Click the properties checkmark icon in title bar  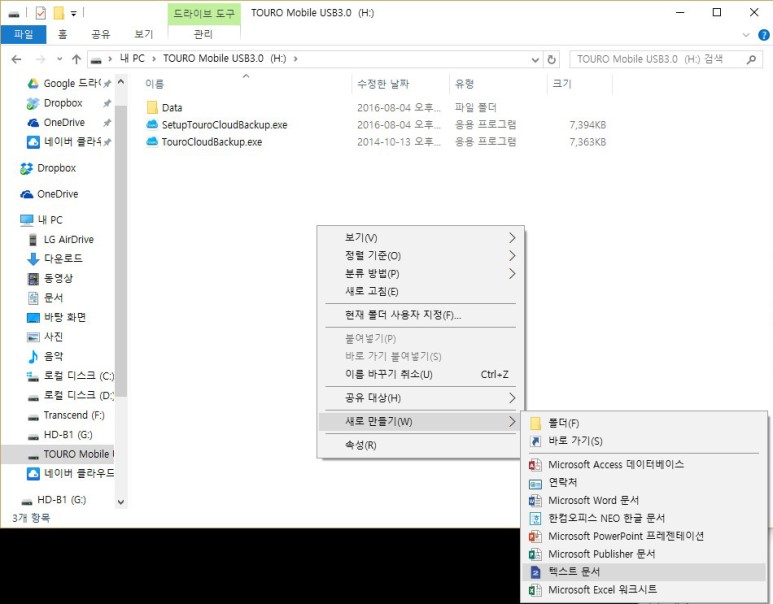click(x=40, y=13)
